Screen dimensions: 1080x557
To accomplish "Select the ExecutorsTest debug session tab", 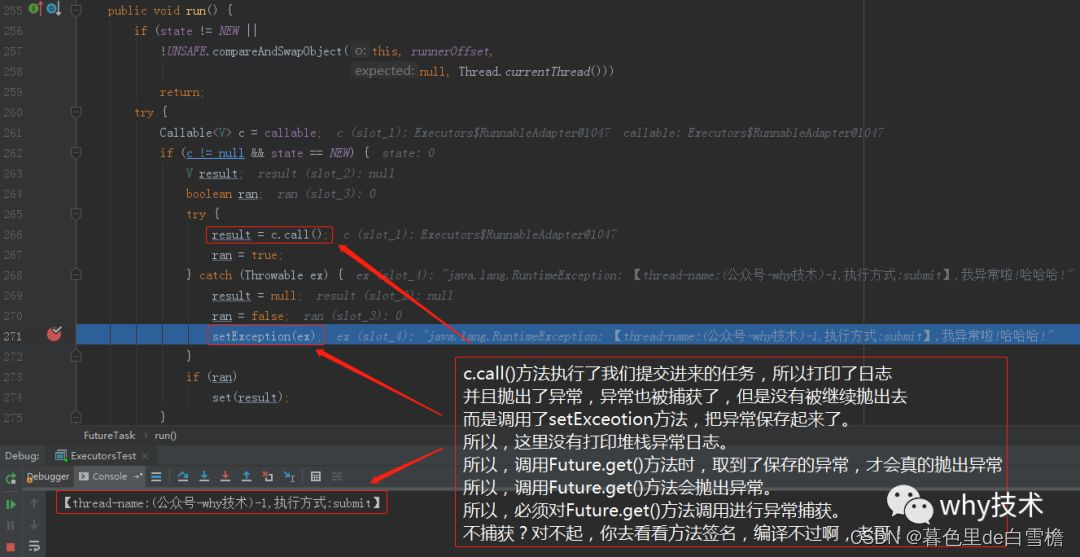I will tap(103, 456).
